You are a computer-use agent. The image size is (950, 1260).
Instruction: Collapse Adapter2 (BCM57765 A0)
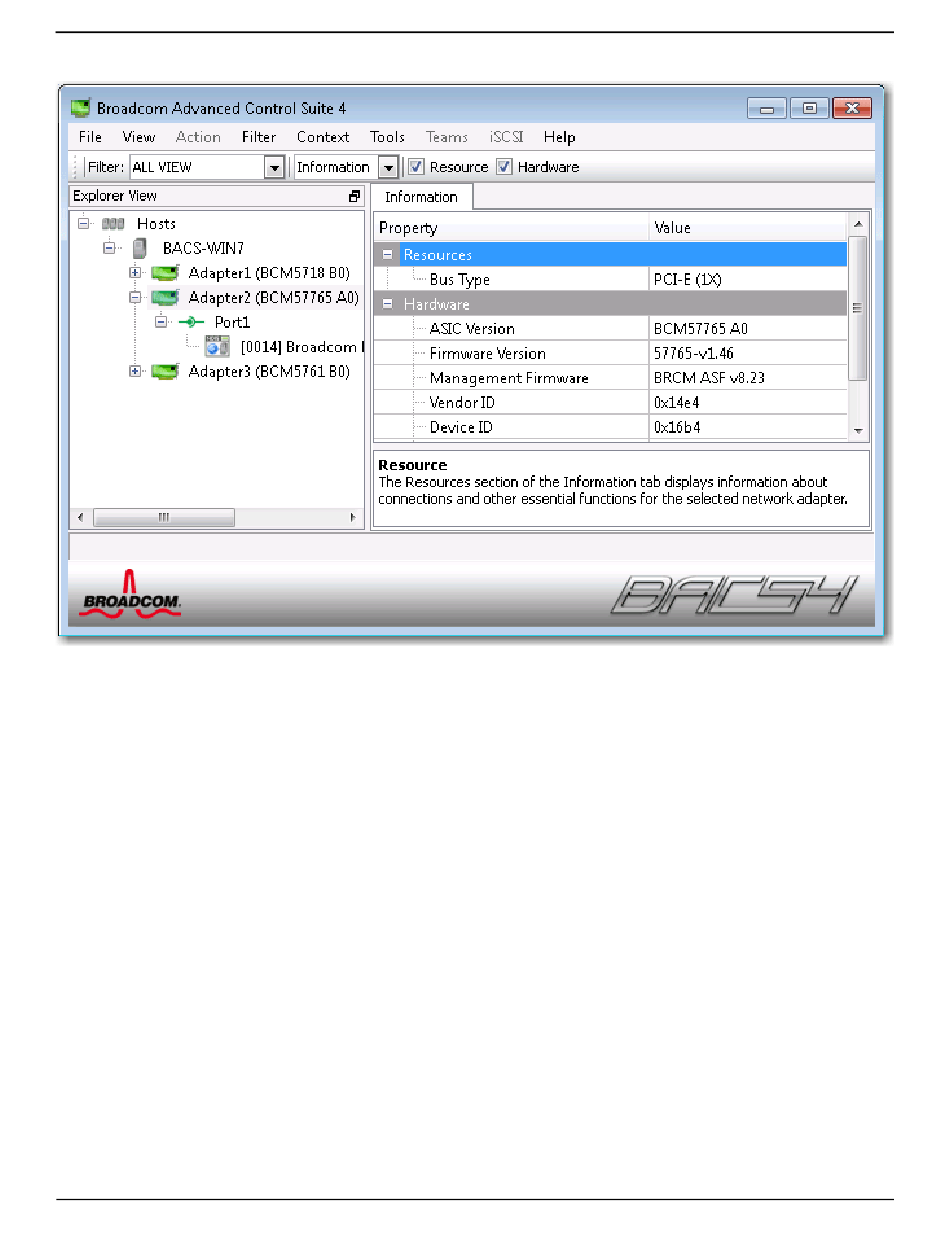click(135, 298)
